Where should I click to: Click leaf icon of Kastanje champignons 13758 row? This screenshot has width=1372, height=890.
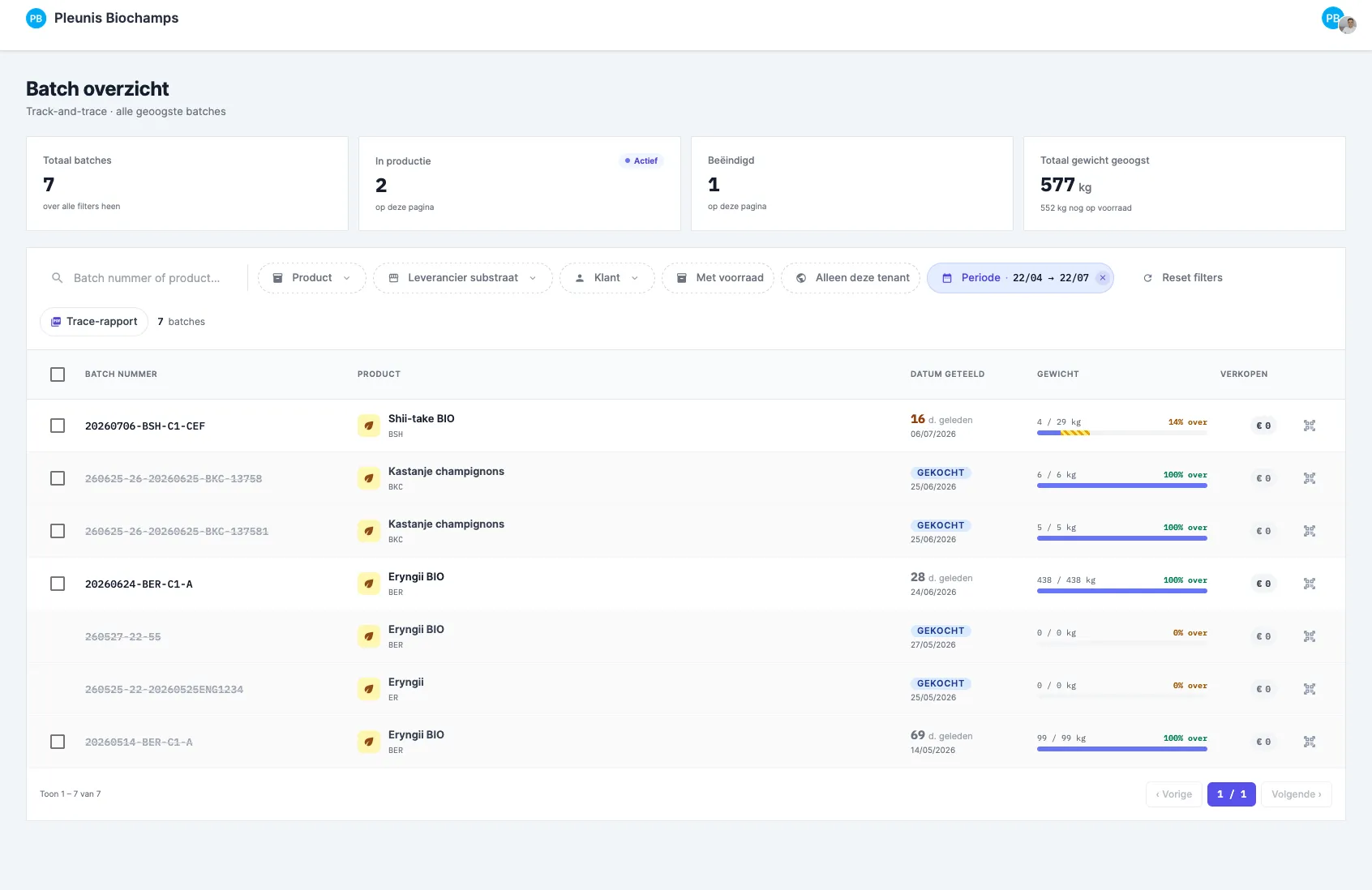click(369, 478)
